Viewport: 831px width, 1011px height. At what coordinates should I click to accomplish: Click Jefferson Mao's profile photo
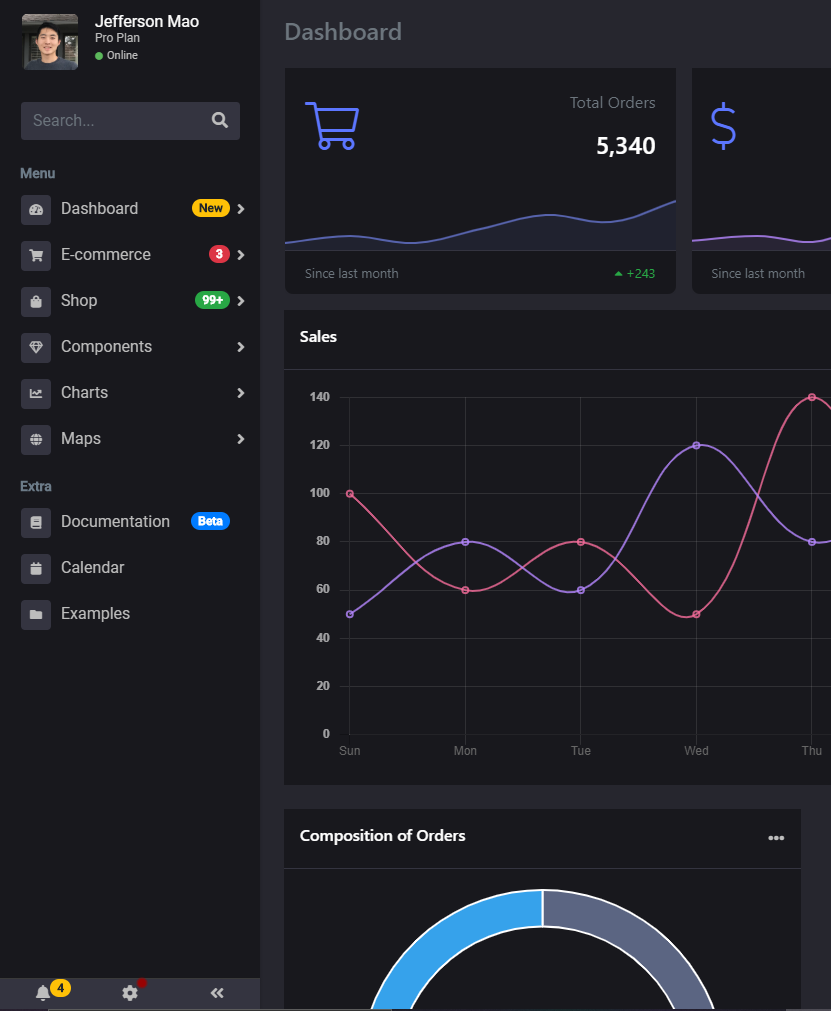pos(50,42)
